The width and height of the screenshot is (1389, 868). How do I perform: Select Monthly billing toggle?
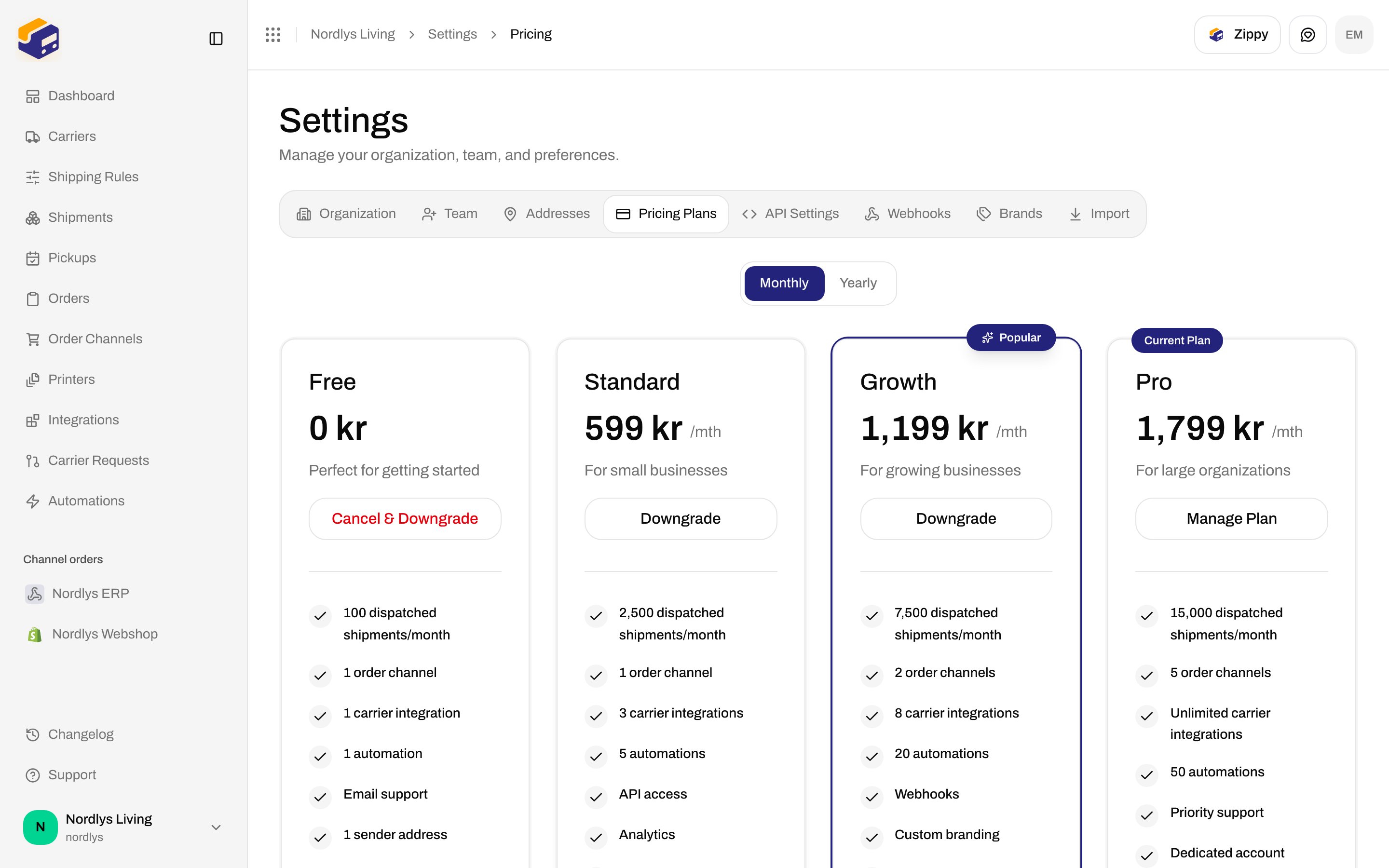[x=784, y=283]
